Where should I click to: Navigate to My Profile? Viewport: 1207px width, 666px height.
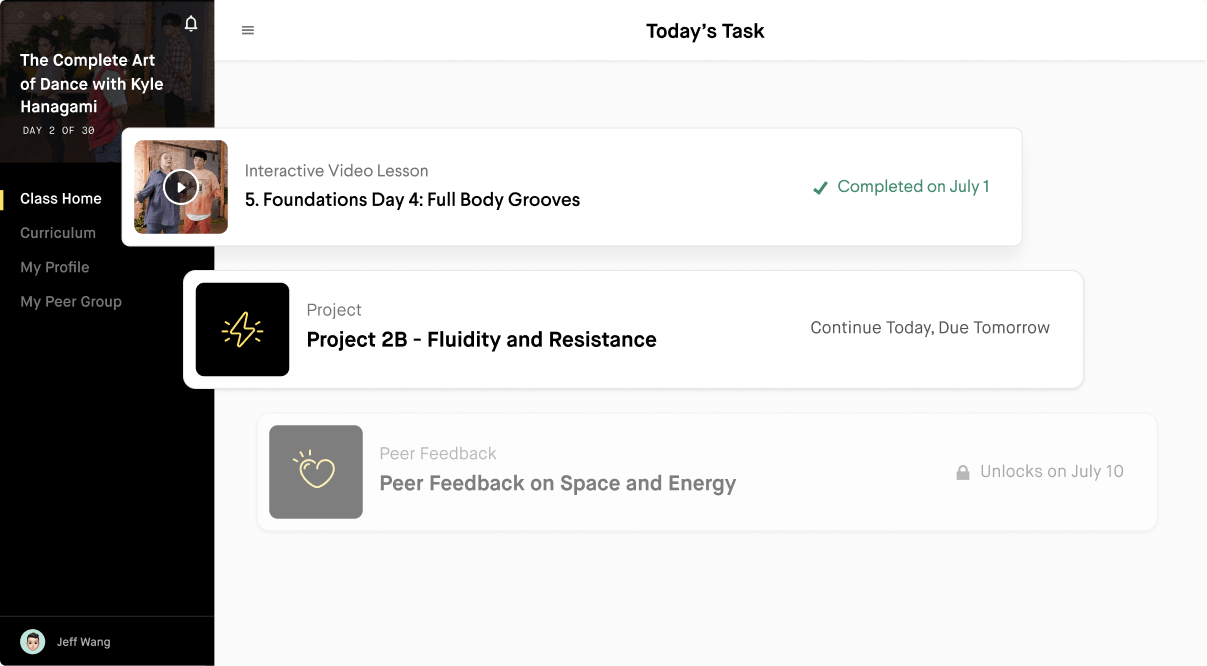click(55, 267)
